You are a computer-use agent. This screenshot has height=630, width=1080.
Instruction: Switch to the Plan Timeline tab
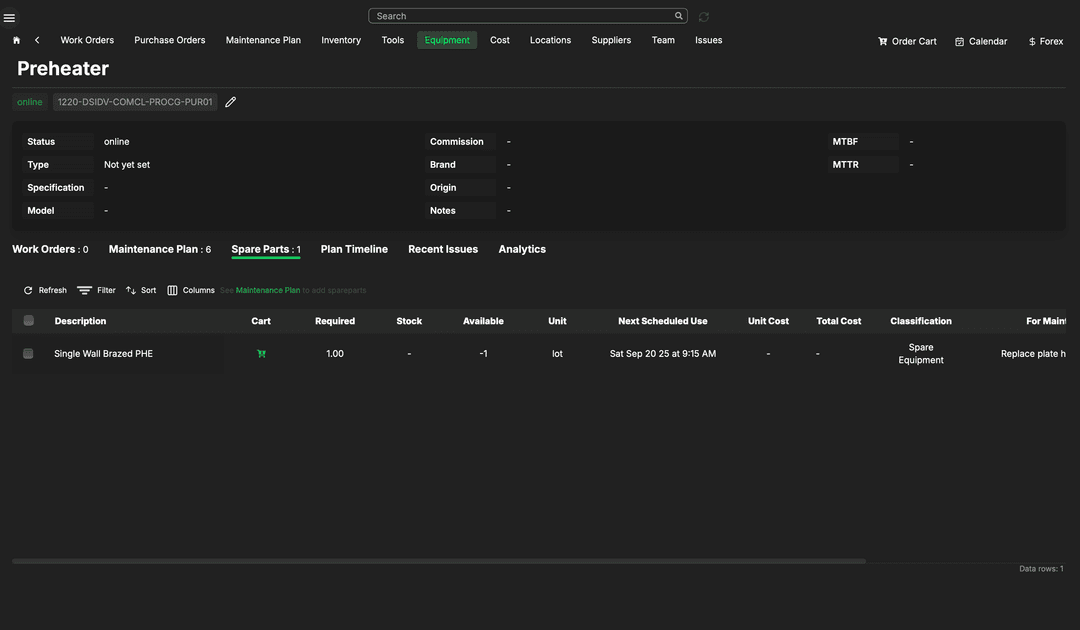point(354,249)
